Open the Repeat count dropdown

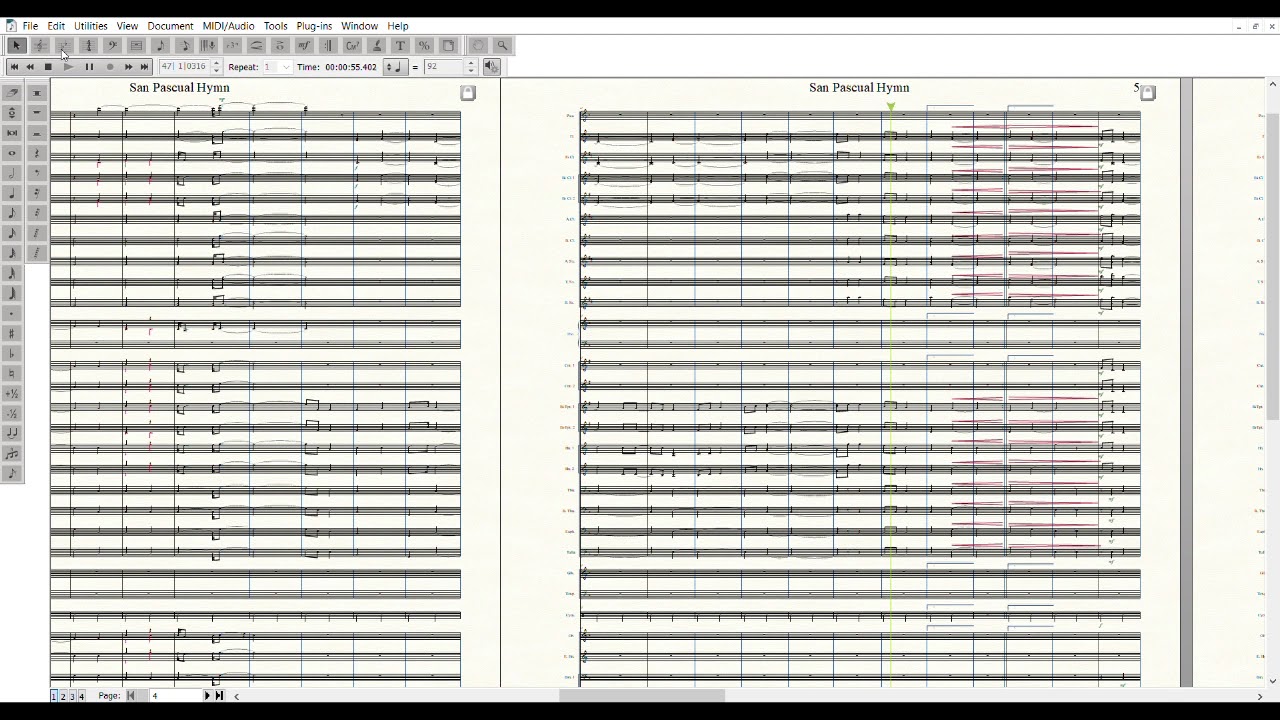(286, 67)
